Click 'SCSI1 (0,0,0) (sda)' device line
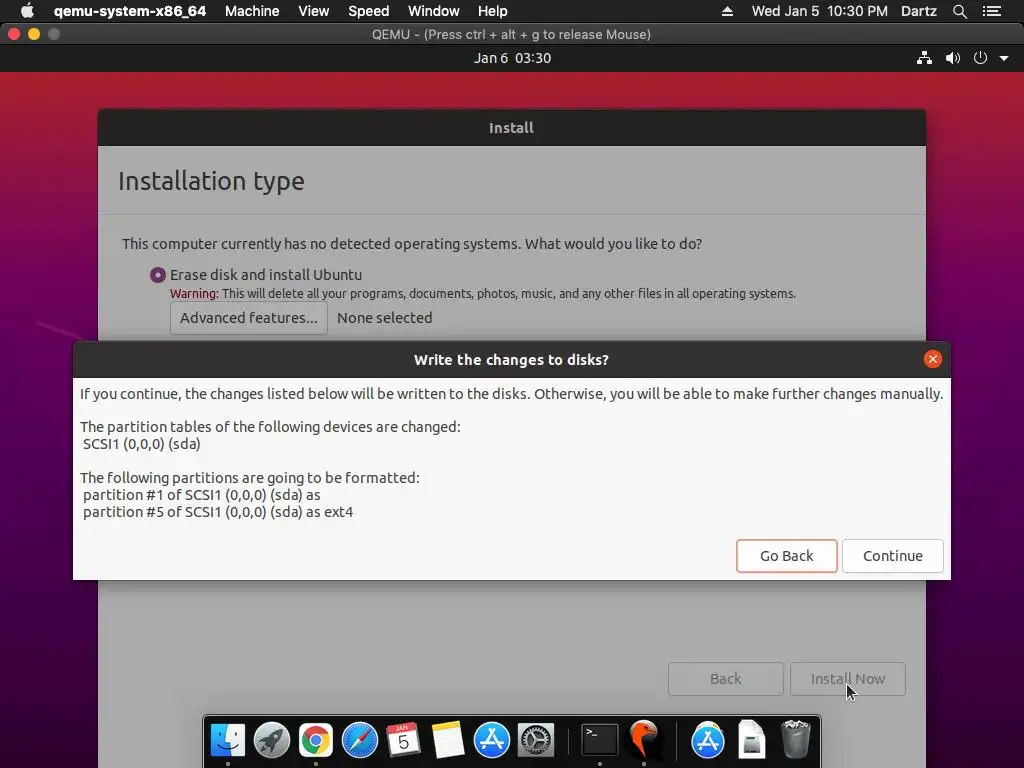 (142, 444)
